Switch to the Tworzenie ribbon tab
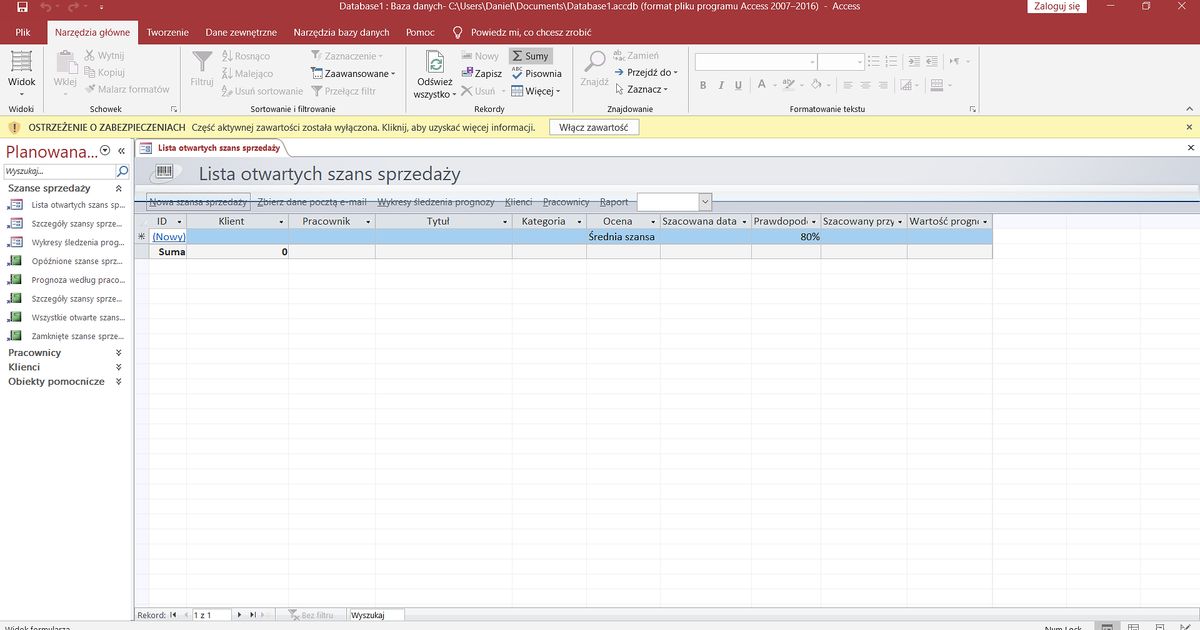The width and height of the screenshot is (1200, 630). (x=167, y=31)
